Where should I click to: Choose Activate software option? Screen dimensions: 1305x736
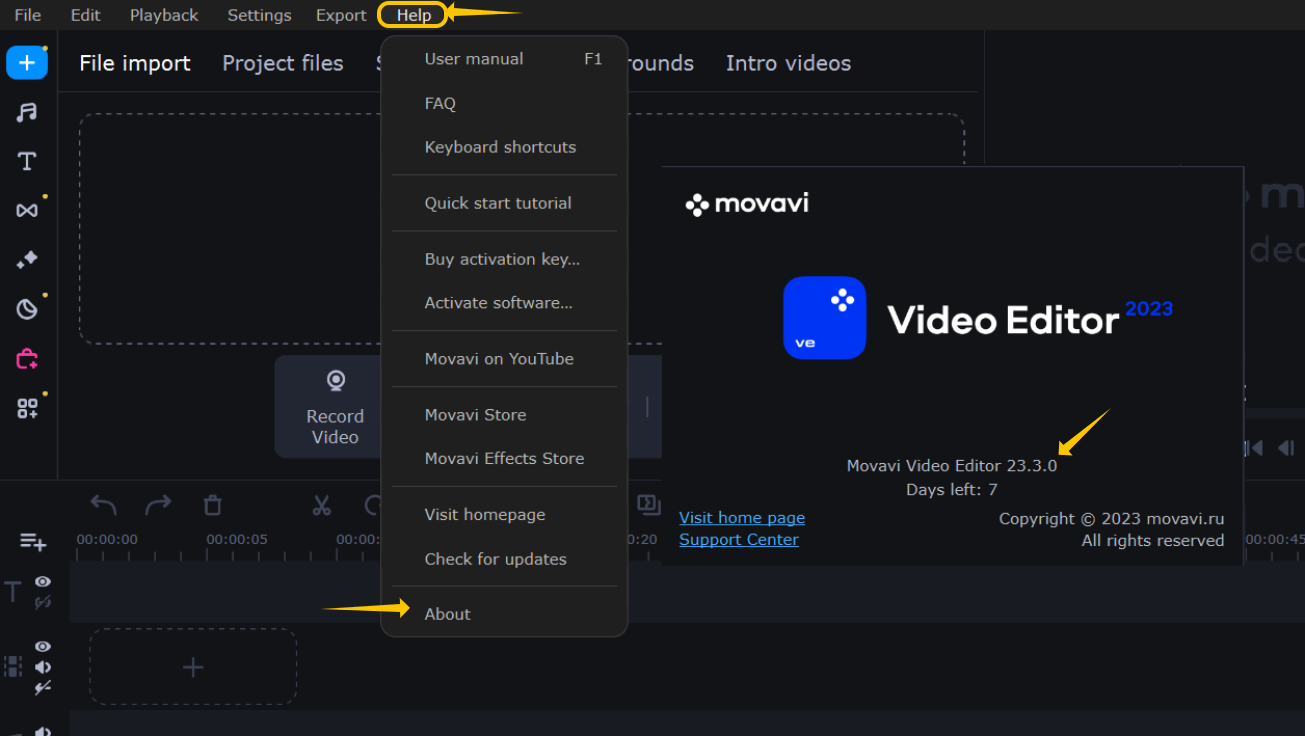pos(504,303)
